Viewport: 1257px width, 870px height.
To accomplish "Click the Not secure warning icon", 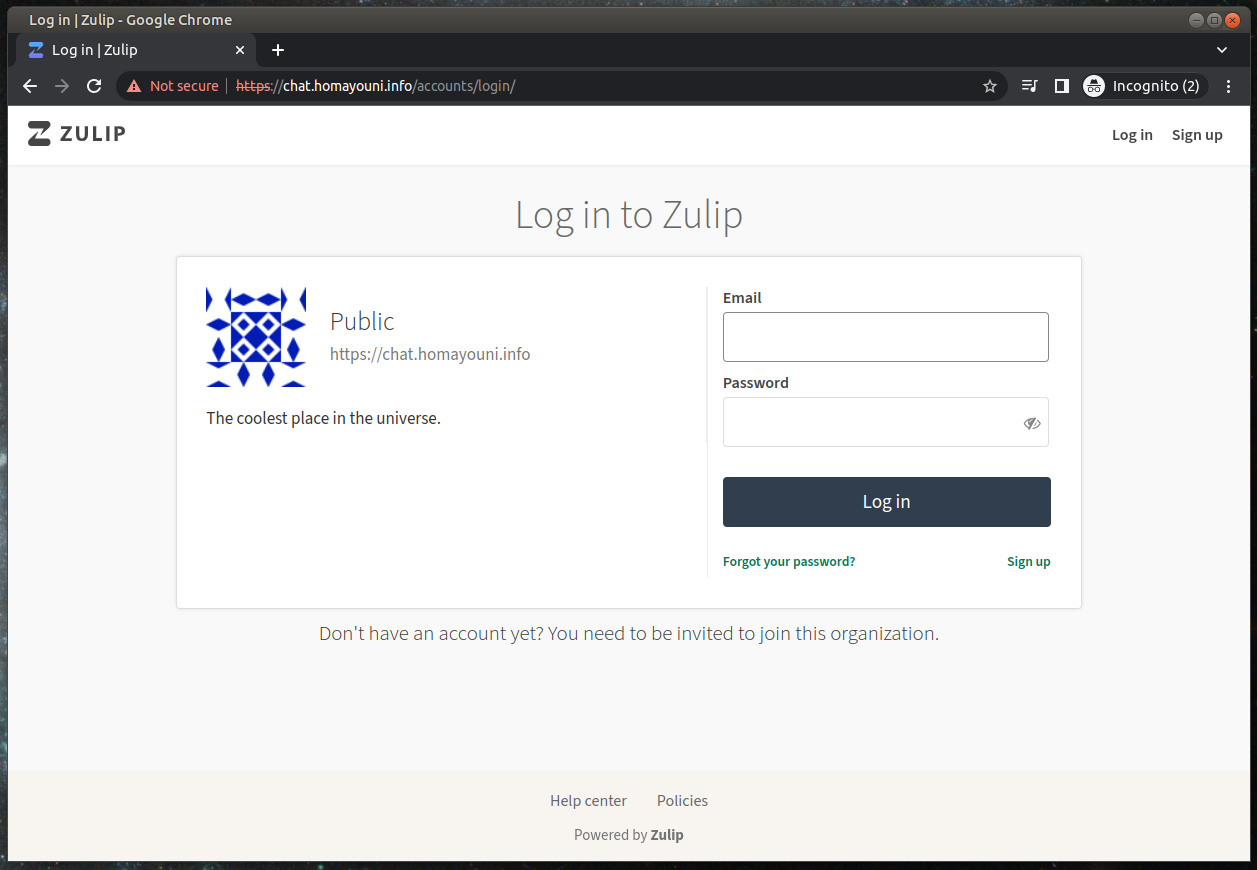I will click(x=134, y=86).
